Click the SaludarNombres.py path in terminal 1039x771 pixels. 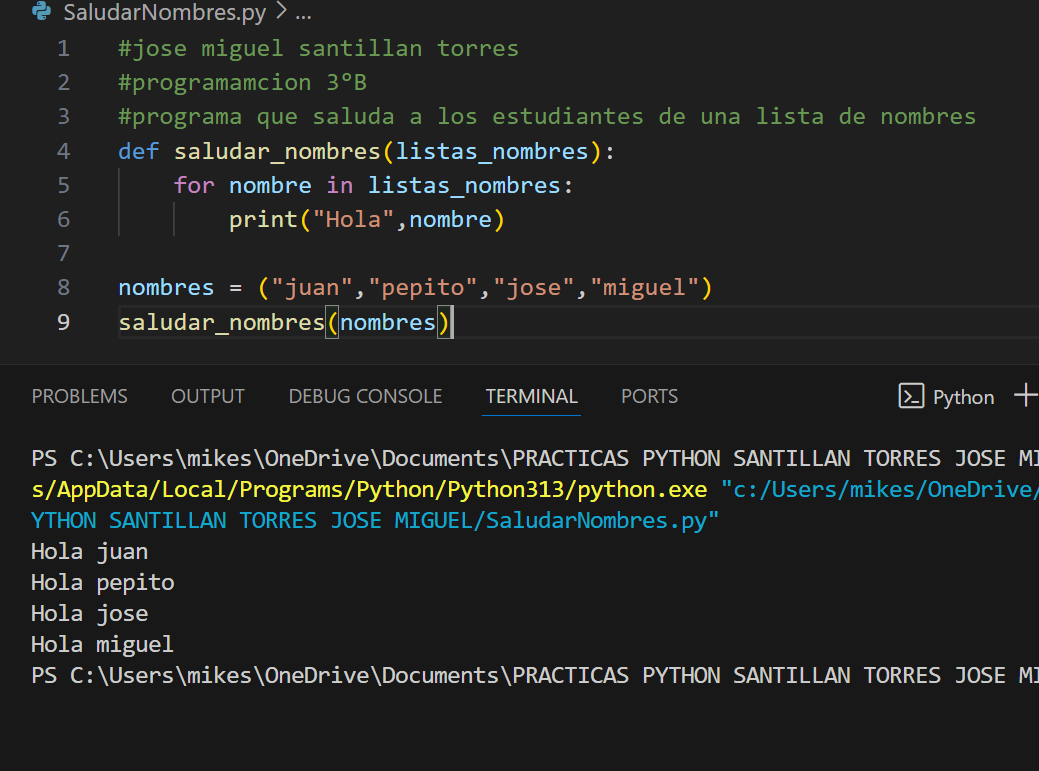[x=374, y=521]
